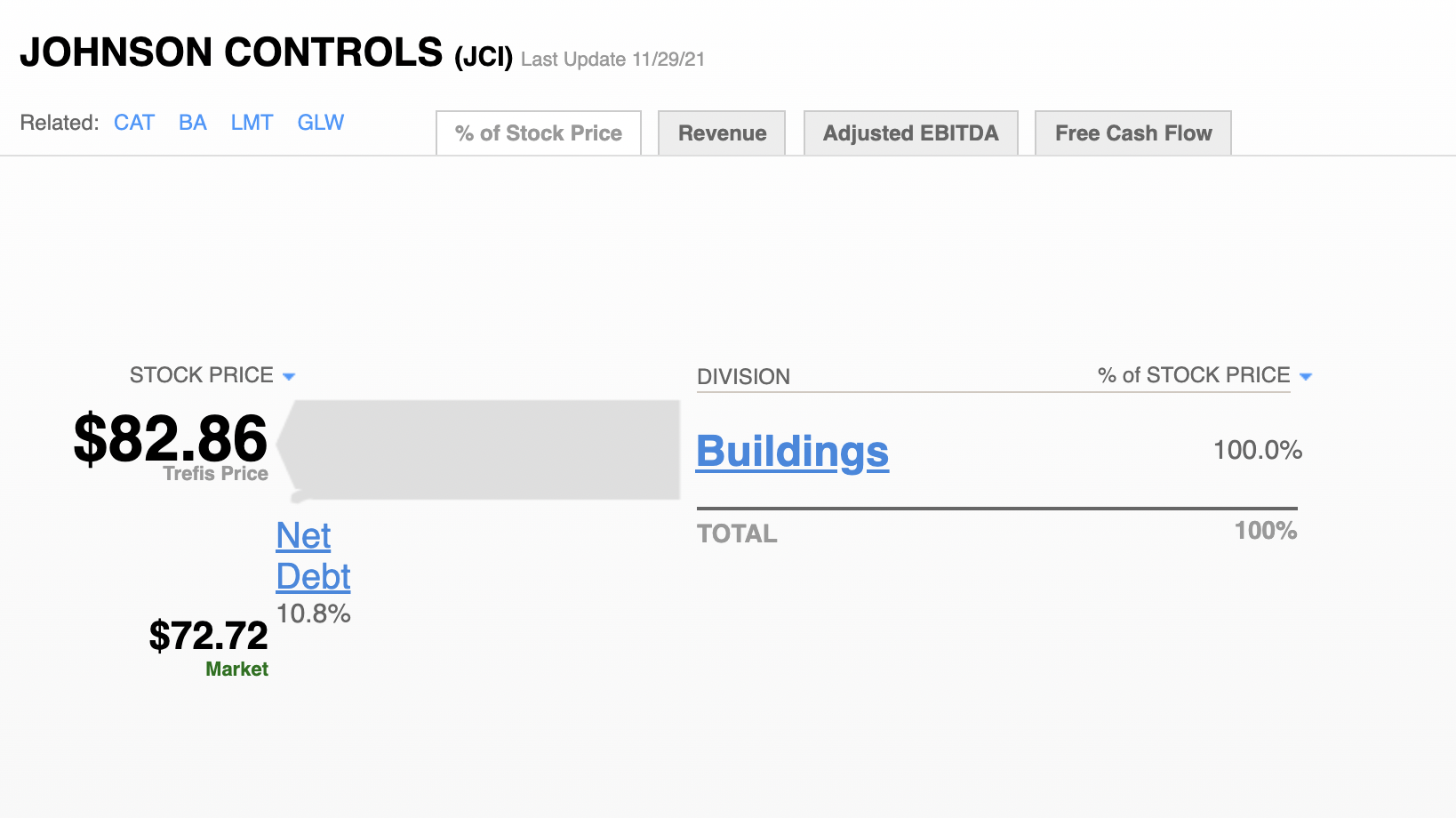Open the Net Debt breakdown
The width and height of the screenshot is (1456, 818).
coord(311,556)
